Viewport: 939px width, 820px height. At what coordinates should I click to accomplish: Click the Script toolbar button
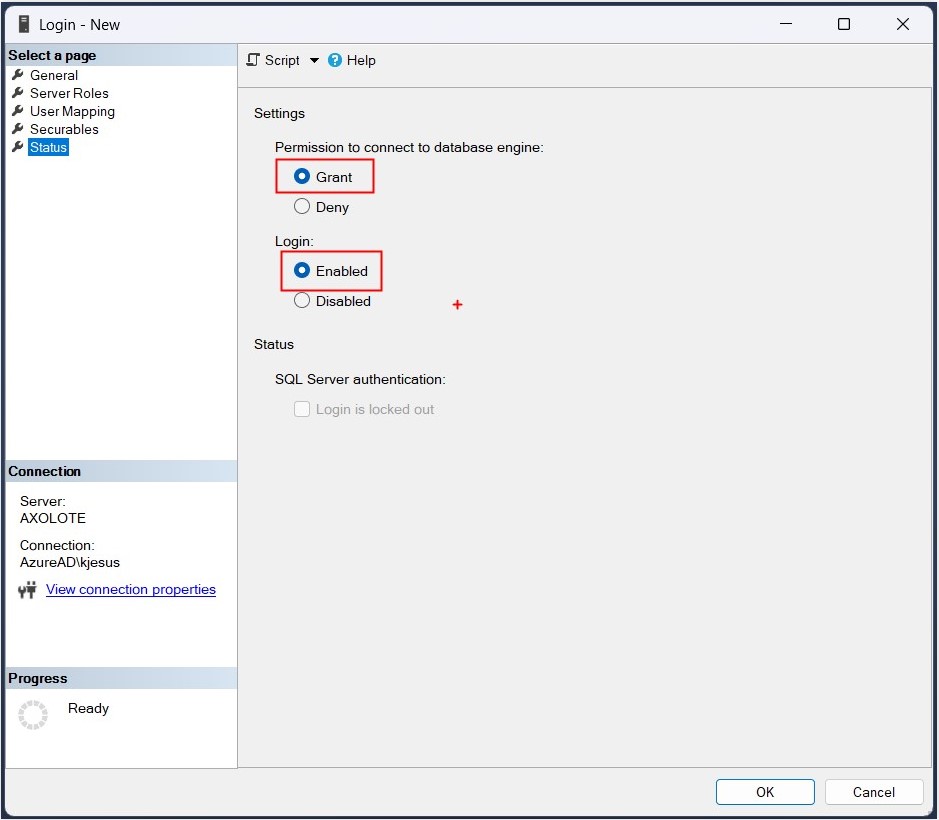(274, 60)
